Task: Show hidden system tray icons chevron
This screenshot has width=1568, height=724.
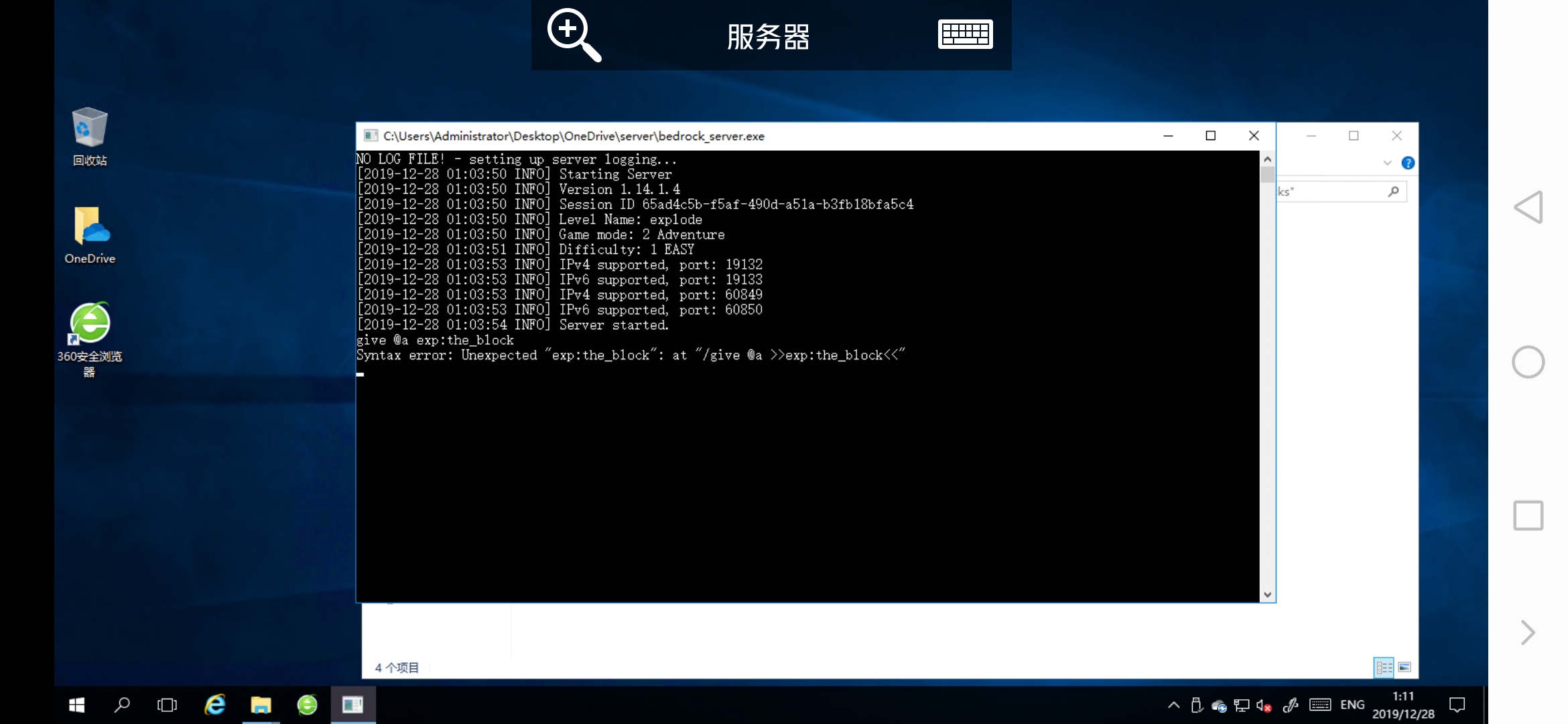Action: pos(1173,705)
